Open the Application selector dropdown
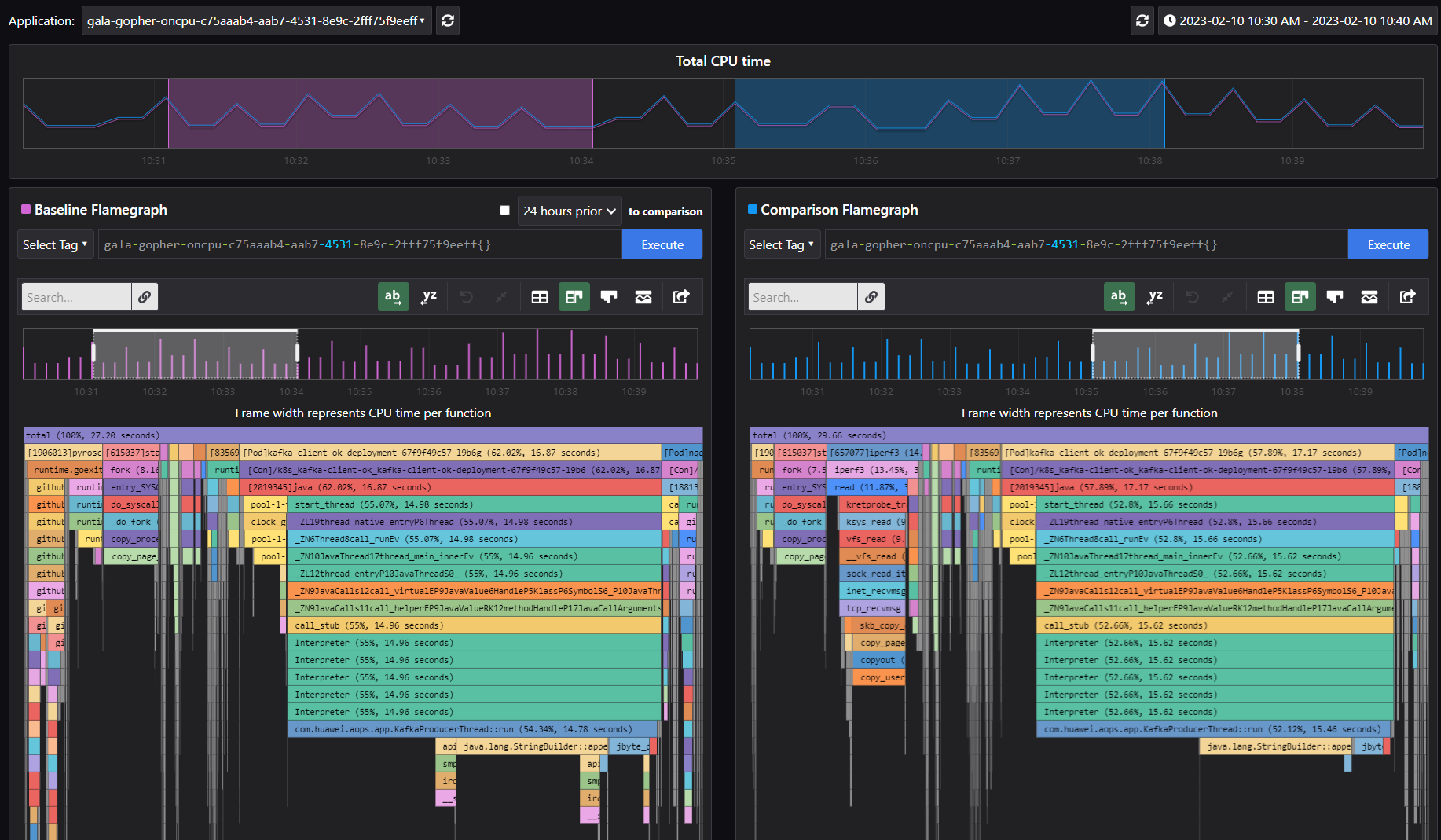Image resolution: width=1441 pixels, height=840 pixels. tap(256, 20)
